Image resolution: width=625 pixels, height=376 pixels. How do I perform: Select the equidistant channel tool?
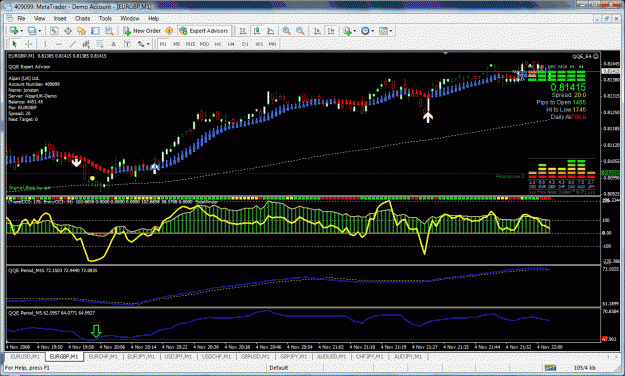click(86, 44)
